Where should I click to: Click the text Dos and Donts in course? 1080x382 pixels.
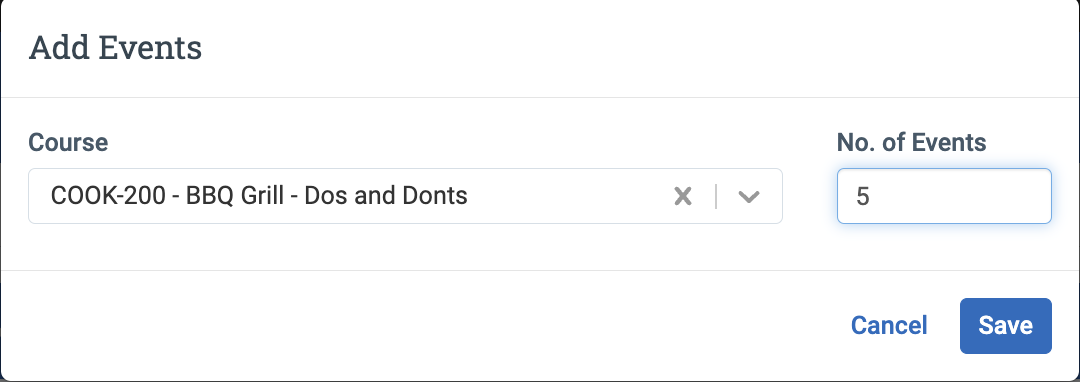[386, 196]
